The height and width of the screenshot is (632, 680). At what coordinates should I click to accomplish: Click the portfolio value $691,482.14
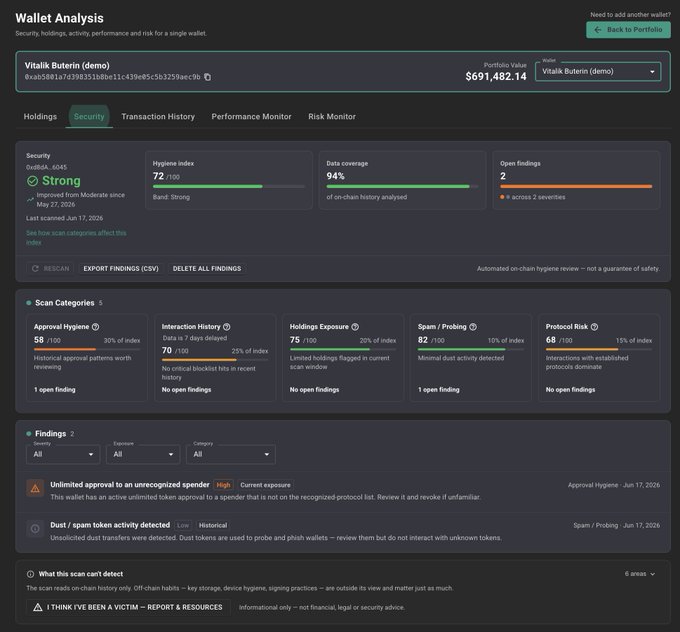[x=496, y=77]
